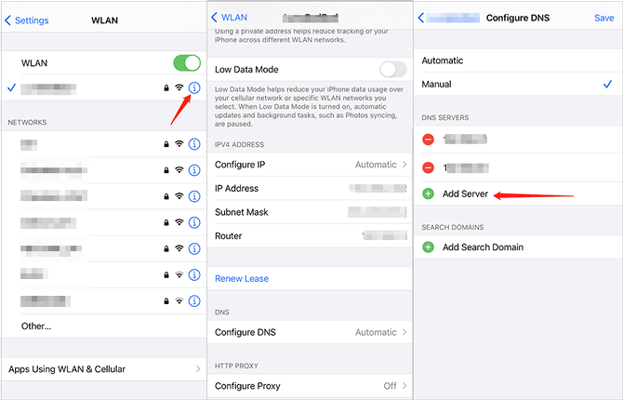Image resolution: width=623 pixels, height=400 pixels.
Task: Remove the second DNS server entry
Action: click(x=428, y=168)
